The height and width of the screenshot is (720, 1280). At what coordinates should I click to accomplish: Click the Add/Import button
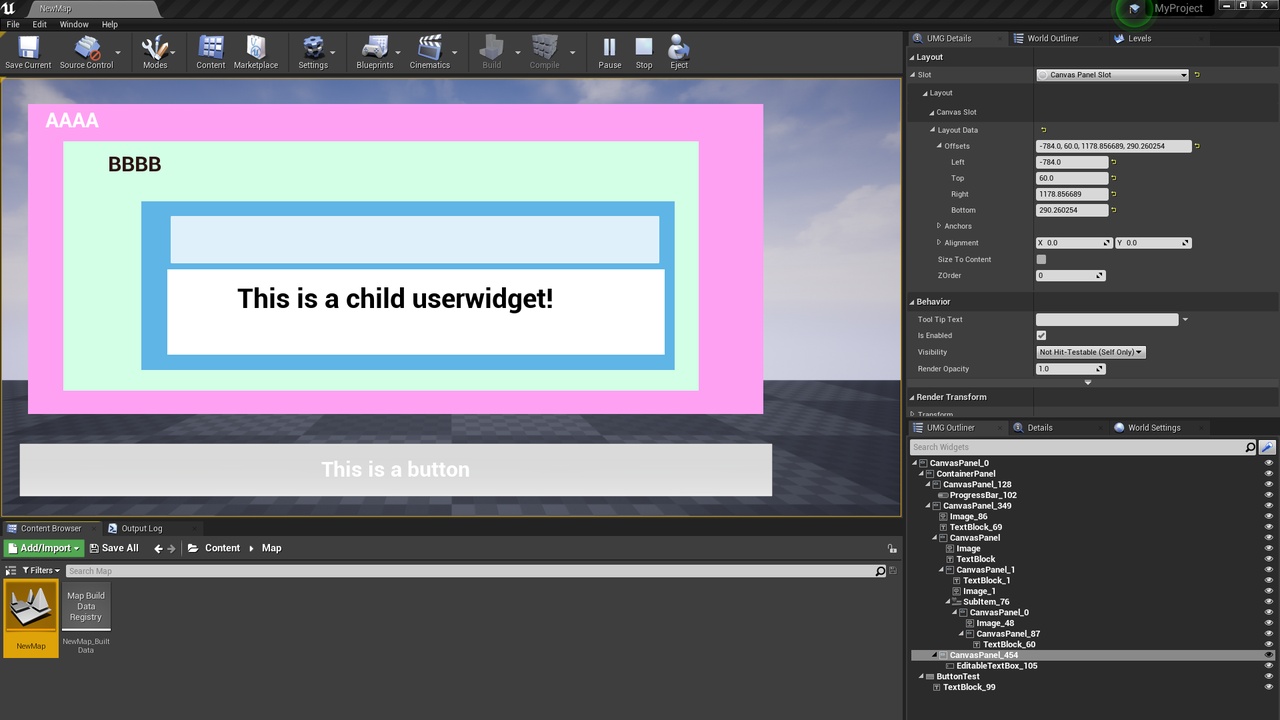coord(44,548)
